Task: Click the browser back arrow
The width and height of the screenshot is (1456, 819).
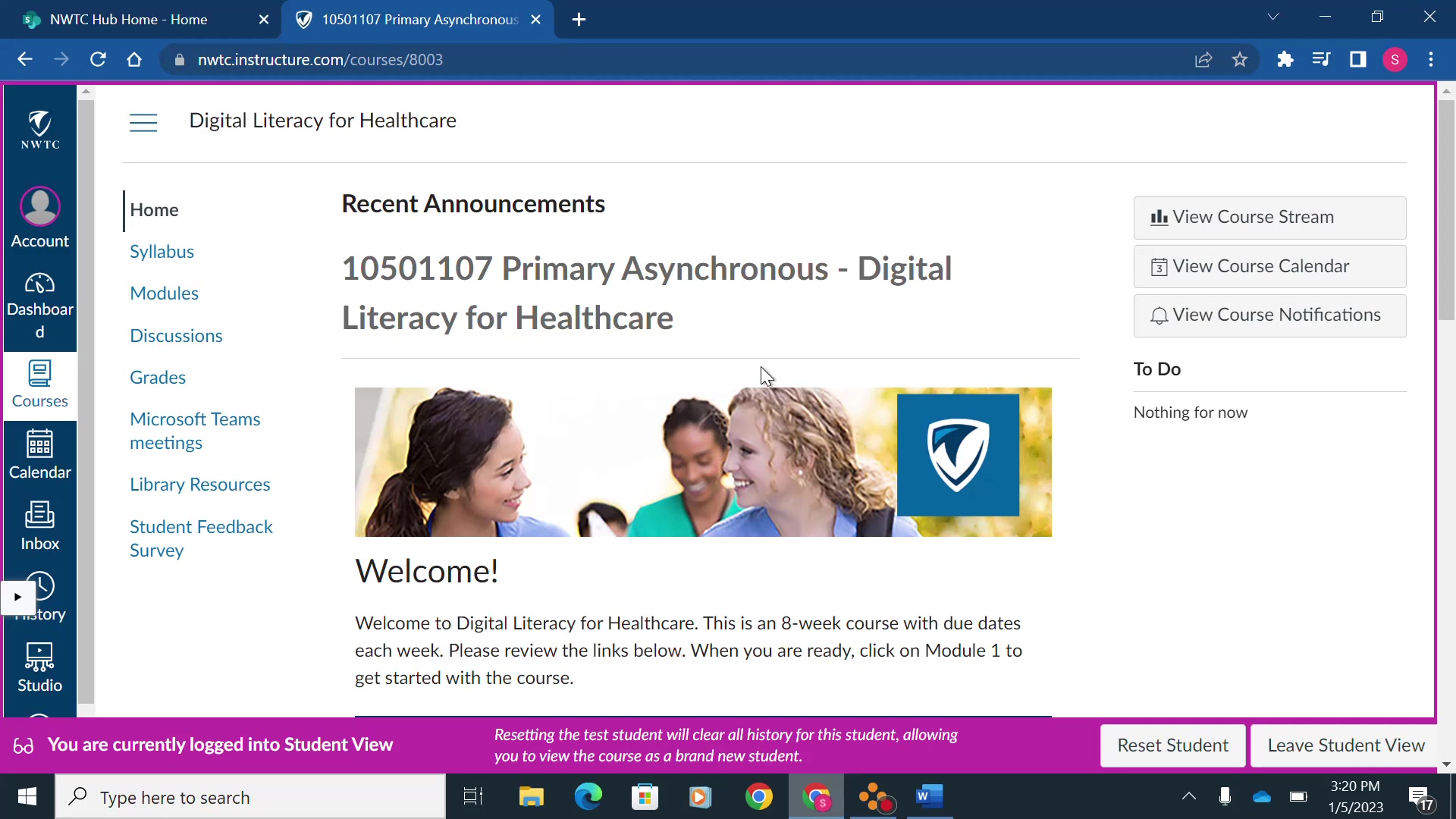Action: [25, 59]
